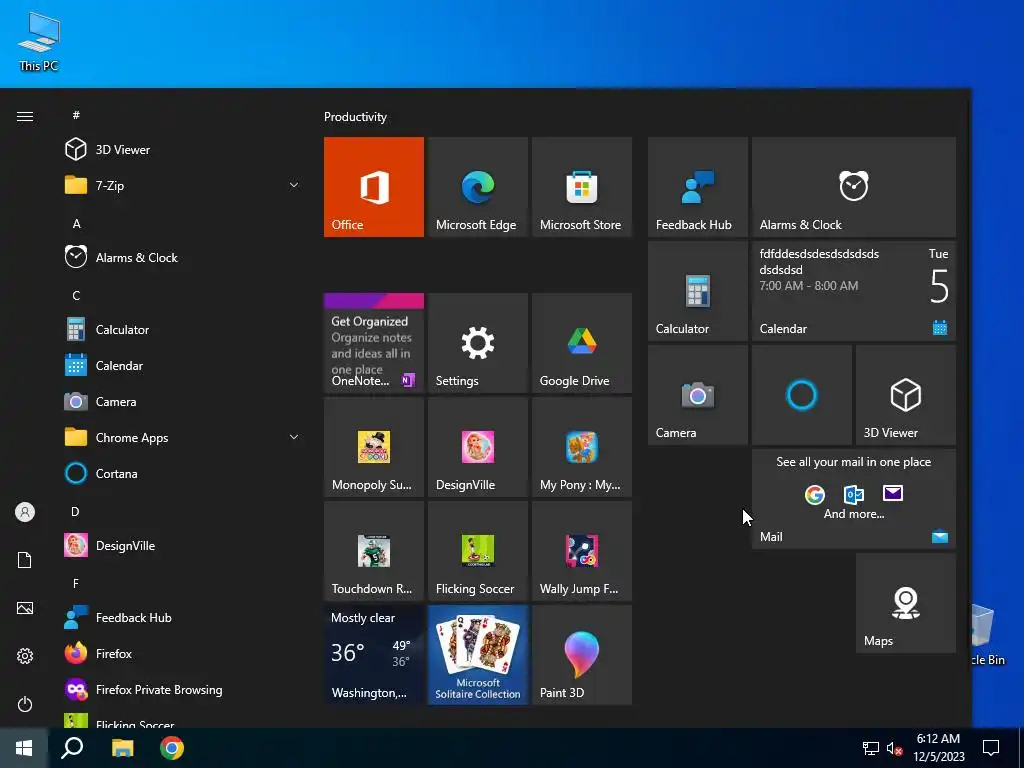Open the notification center icon

pyautogui.click(x=991, y=748)
